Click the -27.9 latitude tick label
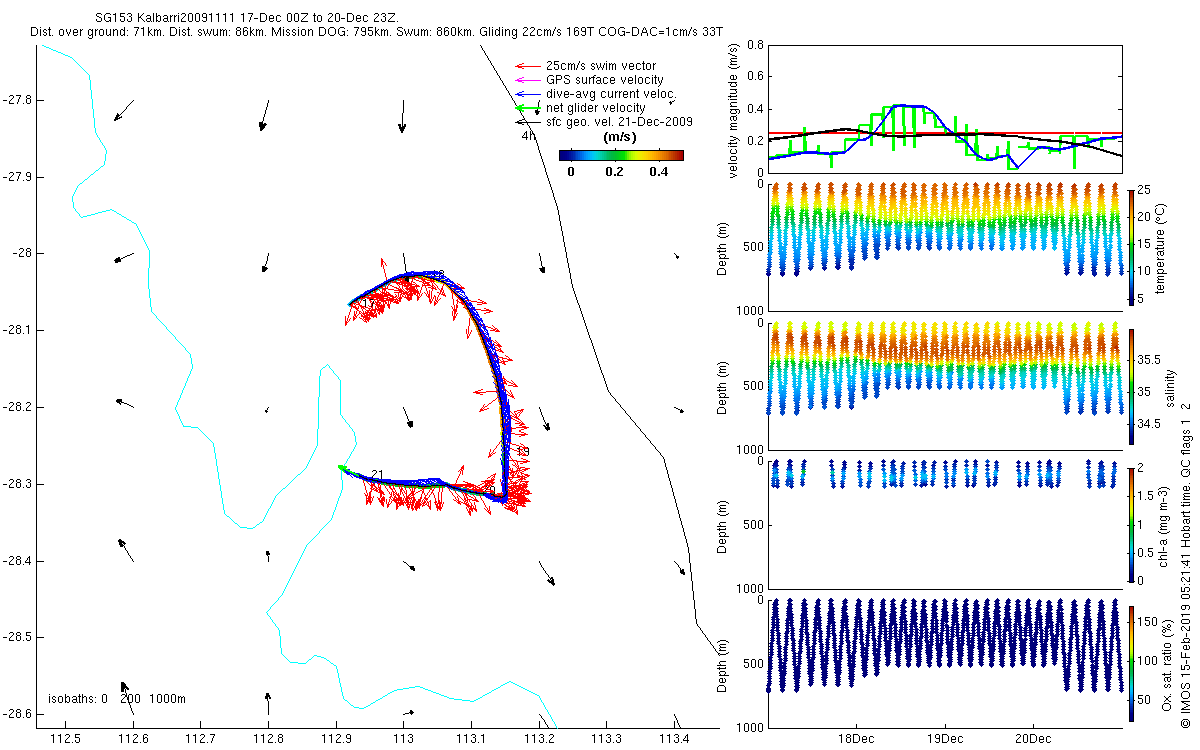1200x750 pixels. 17,177
